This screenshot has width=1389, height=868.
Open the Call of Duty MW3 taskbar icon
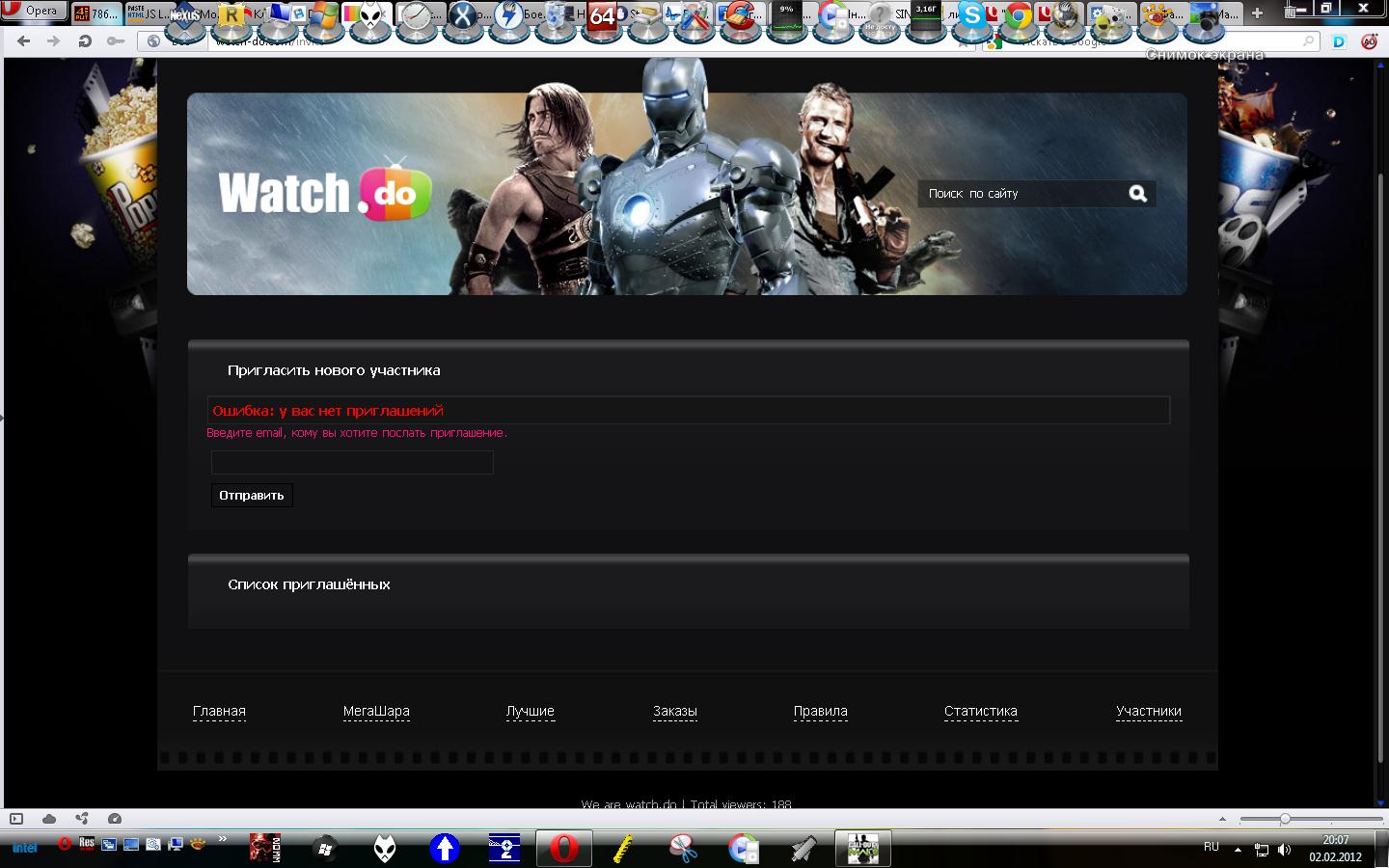click(862, 849)
